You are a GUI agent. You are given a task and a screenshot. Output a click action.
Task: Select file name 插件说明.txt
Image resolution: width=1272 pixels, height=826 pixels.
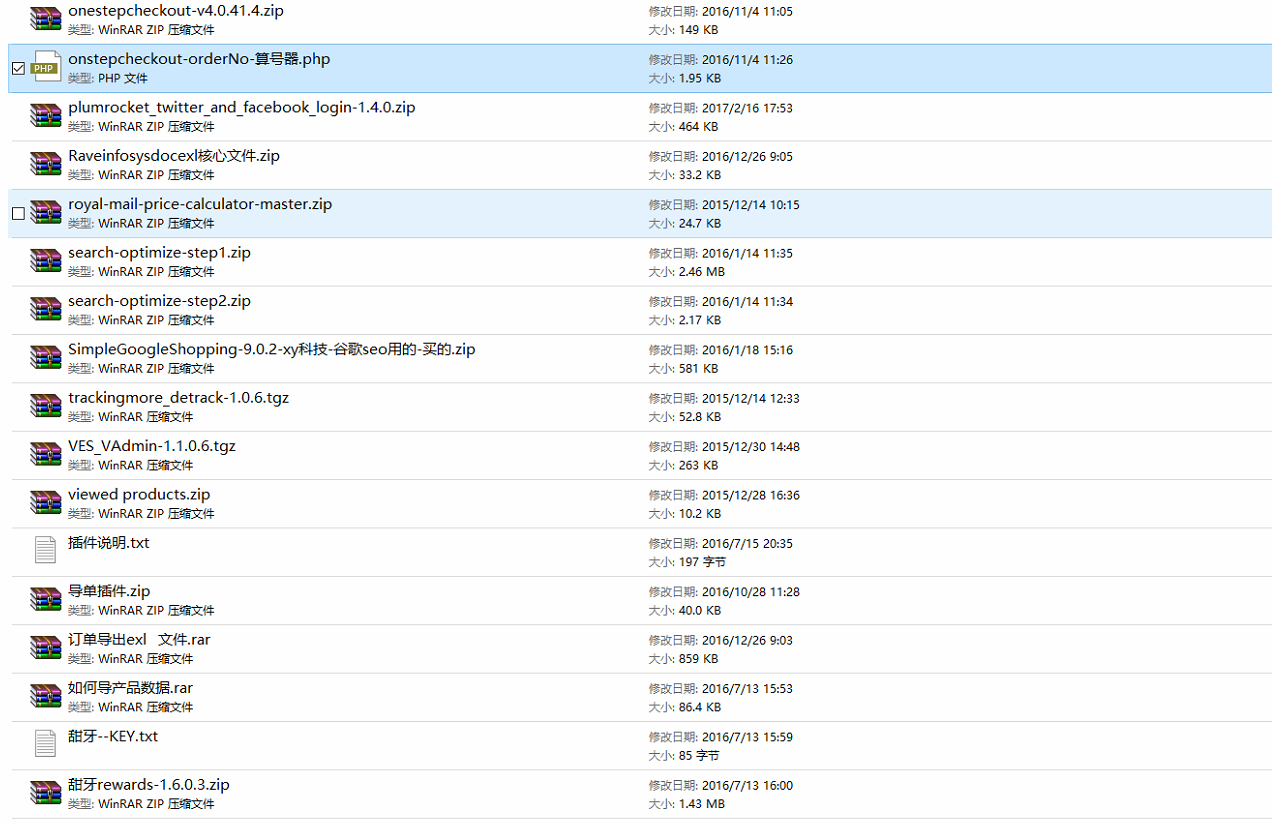109,543
